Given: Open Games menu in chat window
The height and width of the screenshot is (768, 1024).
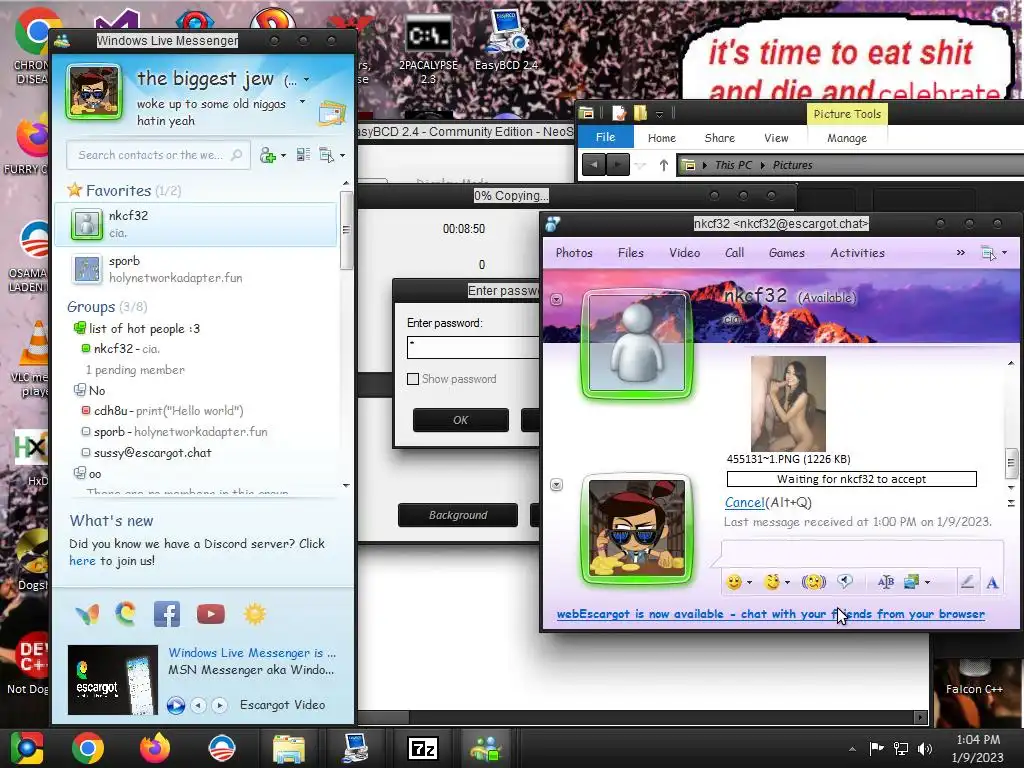Looking at the screenshot, I should pos(787,253).
